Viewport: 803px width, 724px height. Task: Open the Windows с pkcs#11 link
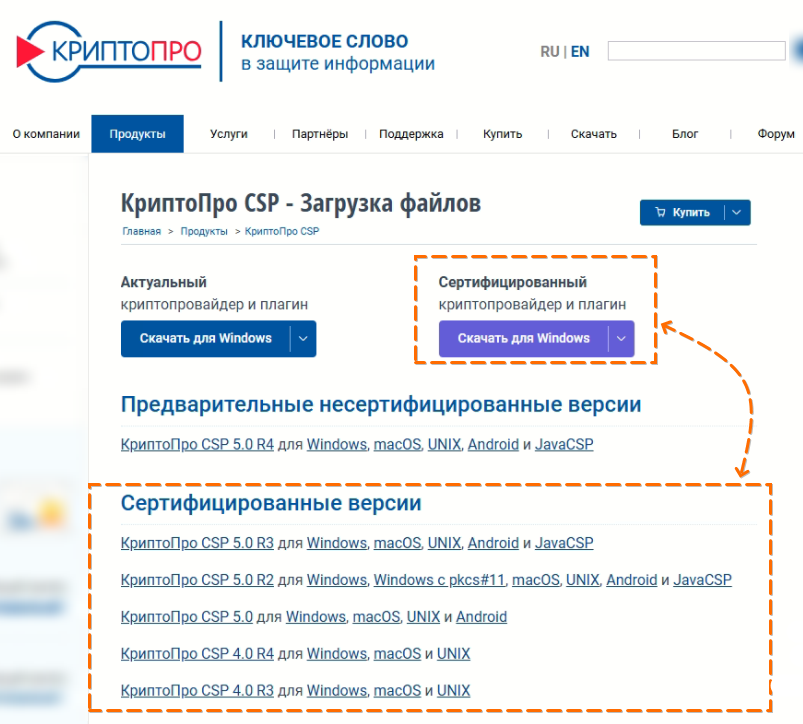pyautogui.click(x=439, y=580)
